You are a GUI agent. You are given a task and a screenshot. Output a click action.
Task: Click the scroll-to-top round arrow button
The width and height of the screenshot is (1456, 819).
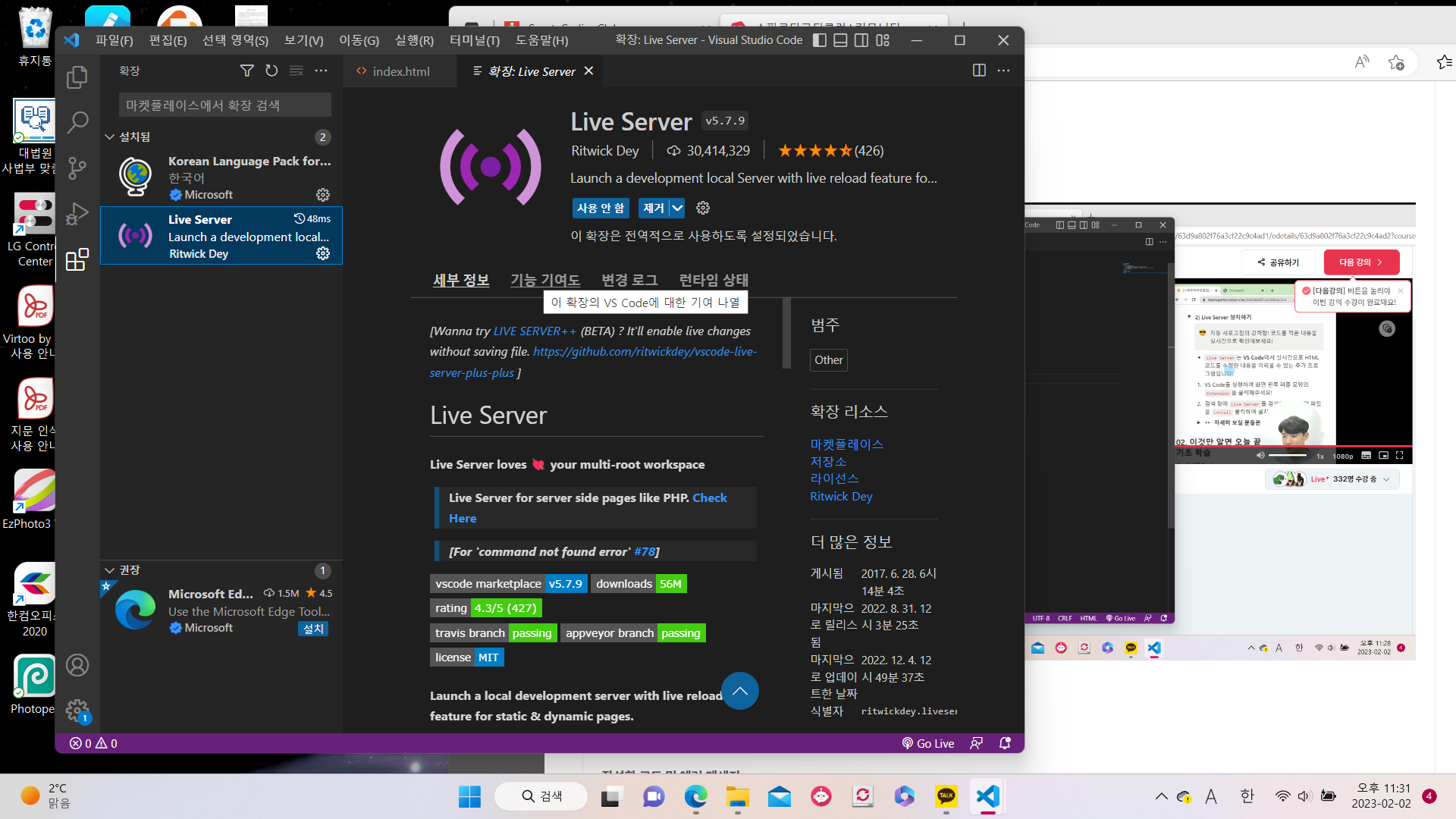[x=740, y=691]
